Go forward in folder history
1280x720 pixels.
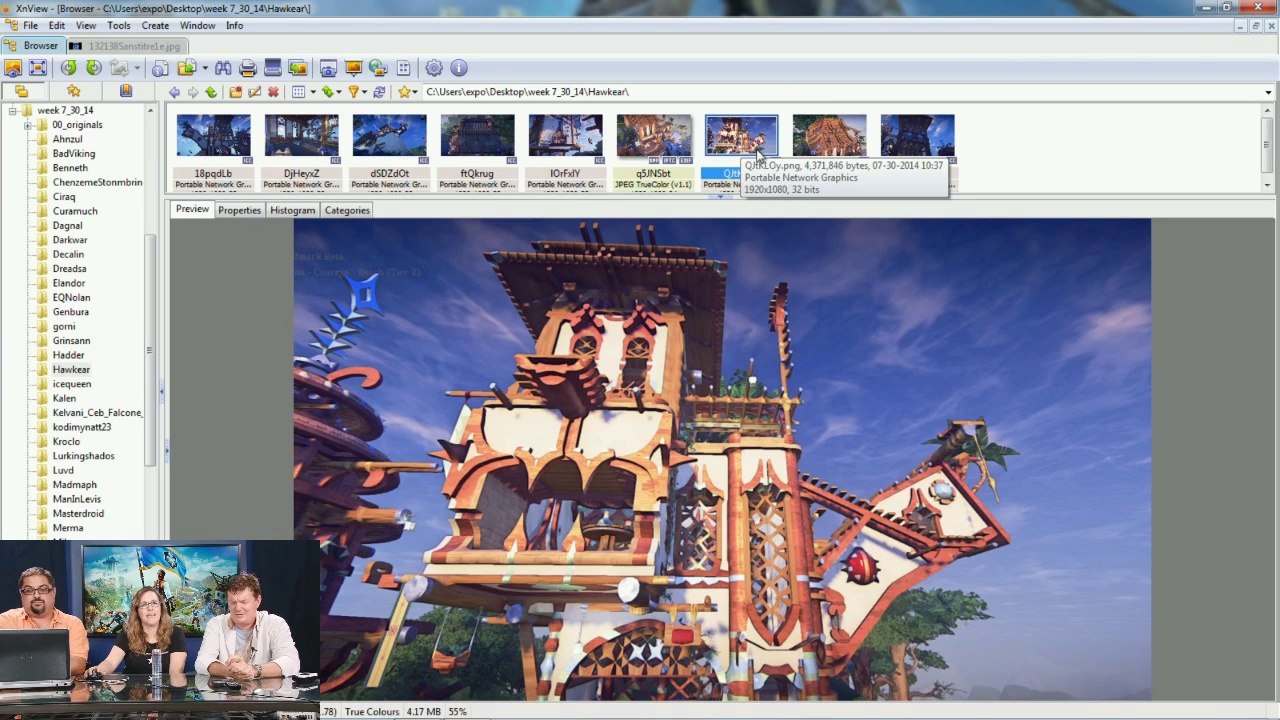(x=192, y=92)
